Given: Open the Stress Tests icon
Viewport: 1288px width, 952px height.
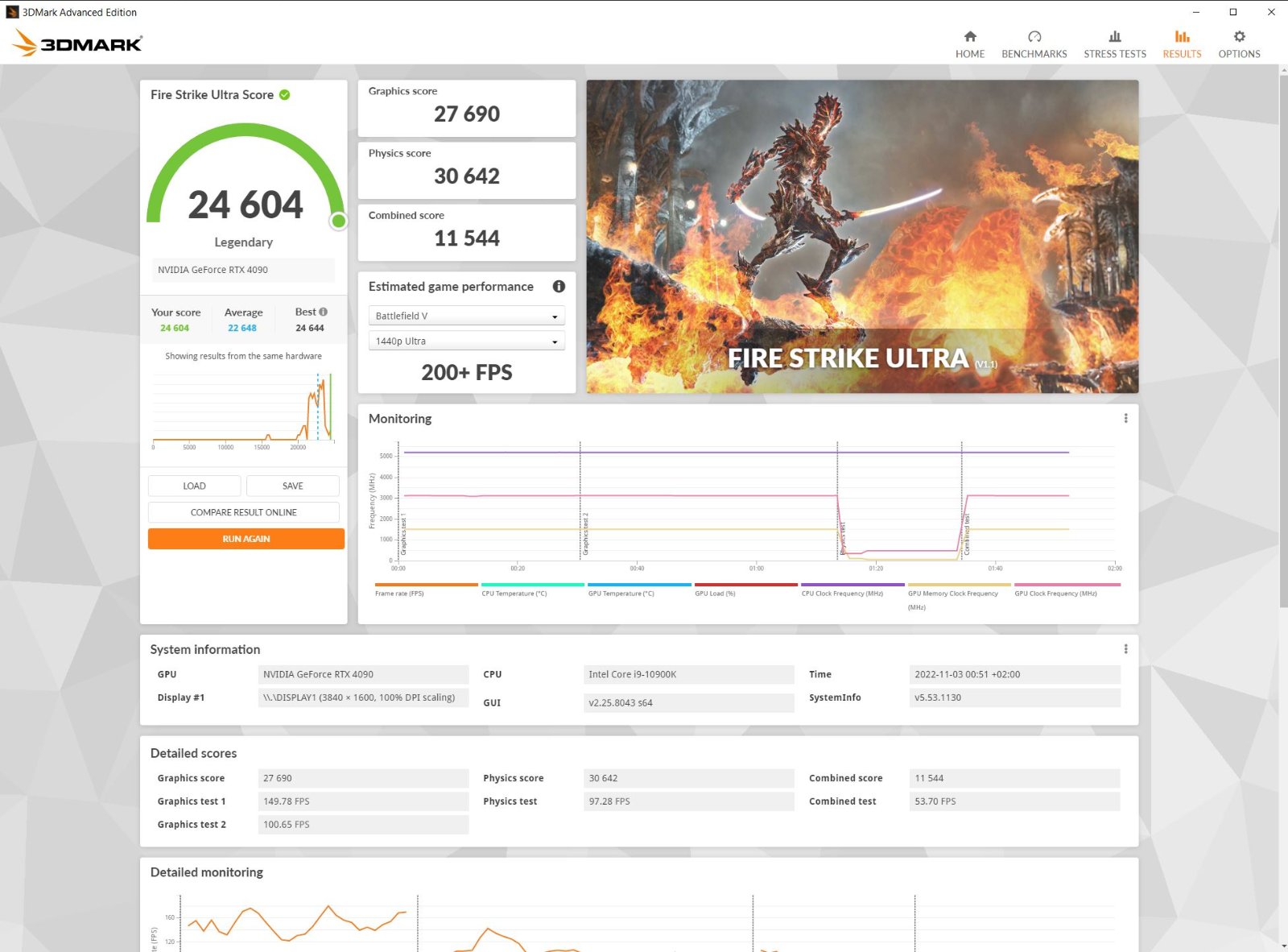Looking at the screenshot, I should (x=1115, y=36).
